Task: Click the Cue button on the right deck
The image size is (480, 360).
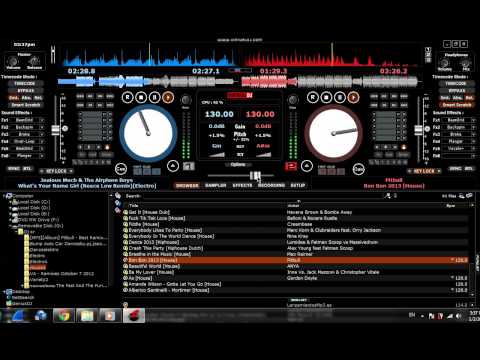Action: [x=359, y=169]
